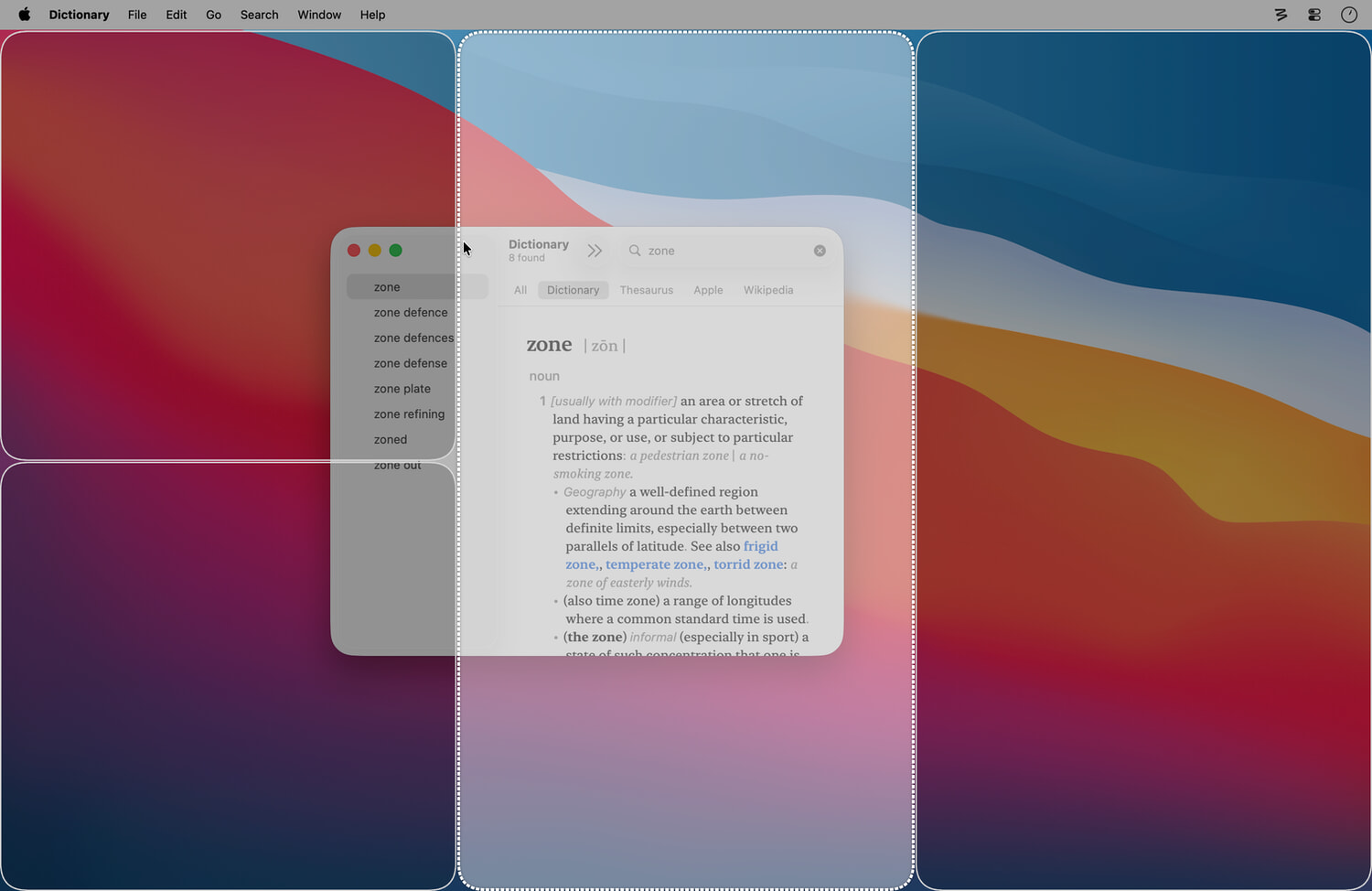Expand the toolbar overflow chevrons
Screen dimensions: 1372x891
coord(595,251)
